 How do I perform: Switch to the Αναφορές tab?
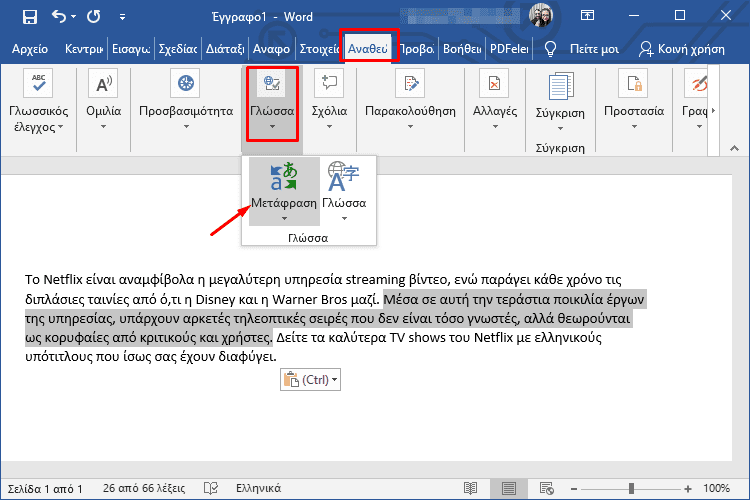click(271, 49)
